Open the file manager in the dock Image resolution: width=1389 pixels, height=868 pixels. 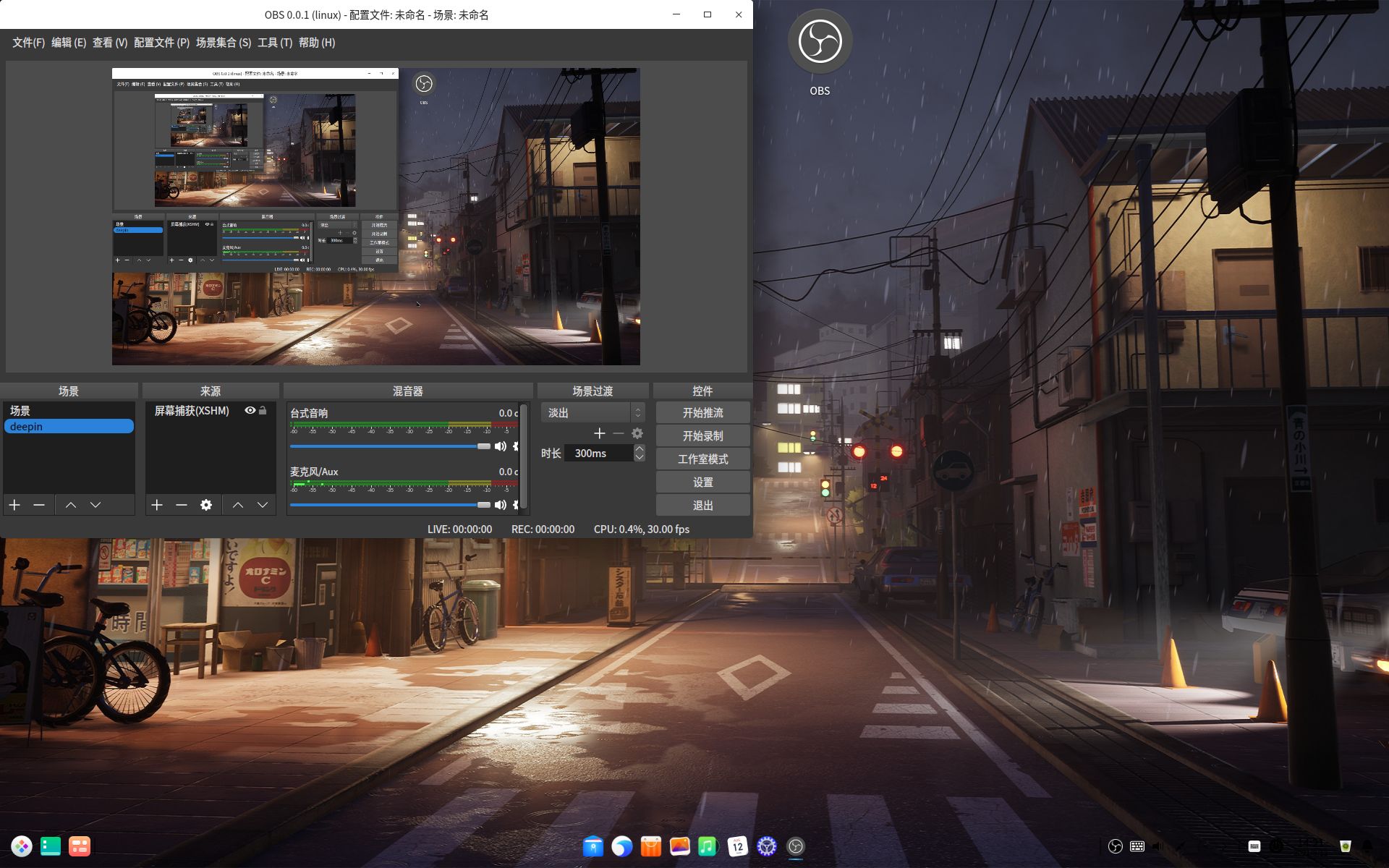pos(593,846)
